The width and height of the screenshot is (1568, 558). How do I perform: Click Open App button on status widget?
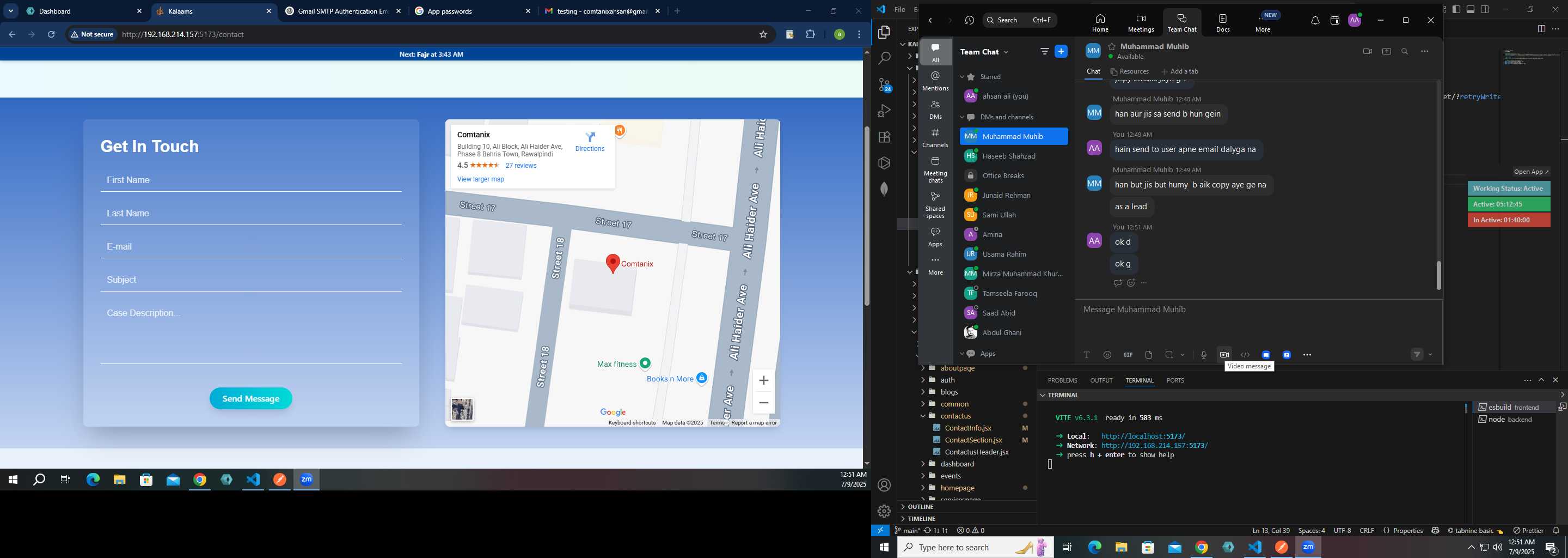click(x=1532, y=172)
